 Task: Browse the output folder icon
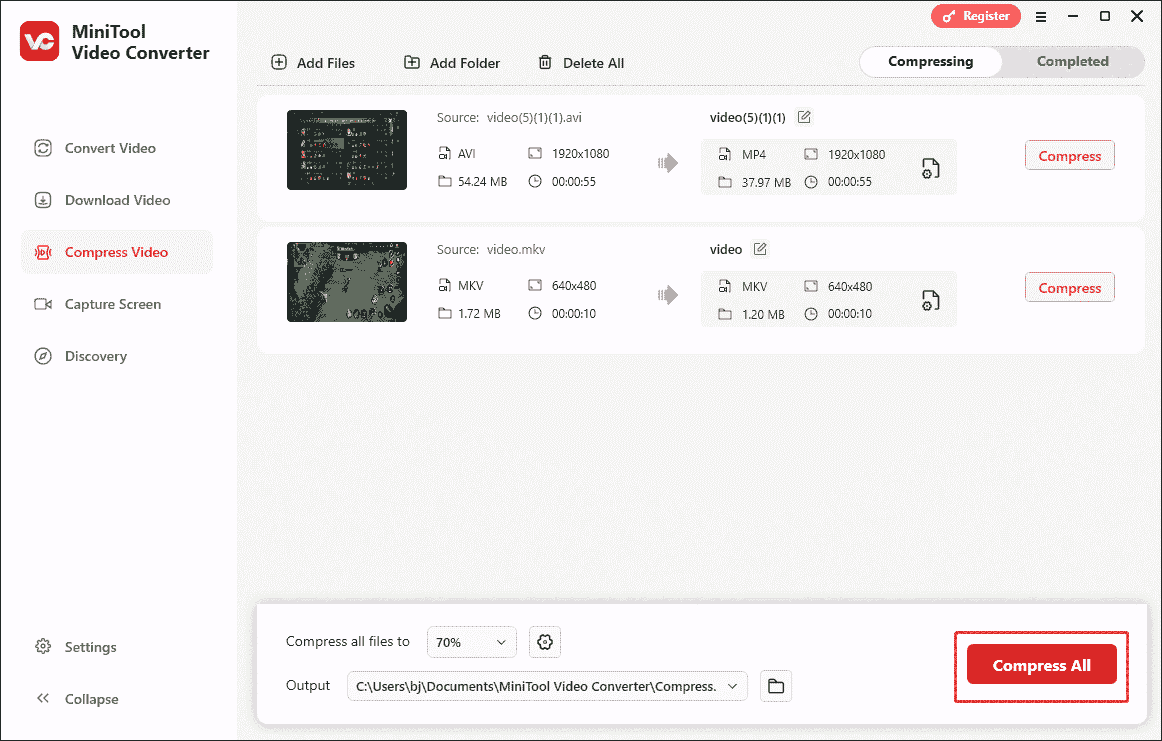point(776,686)
